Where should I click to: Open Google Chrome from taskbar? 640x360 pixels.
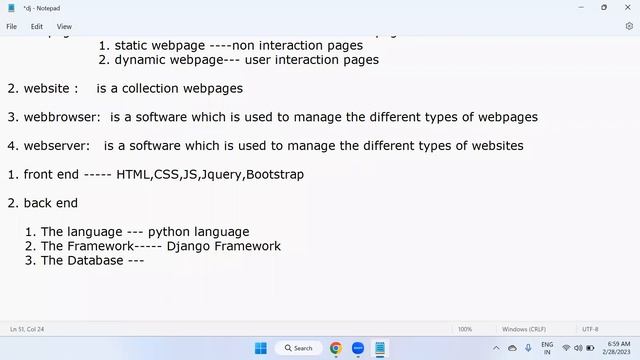pos(336,348)
